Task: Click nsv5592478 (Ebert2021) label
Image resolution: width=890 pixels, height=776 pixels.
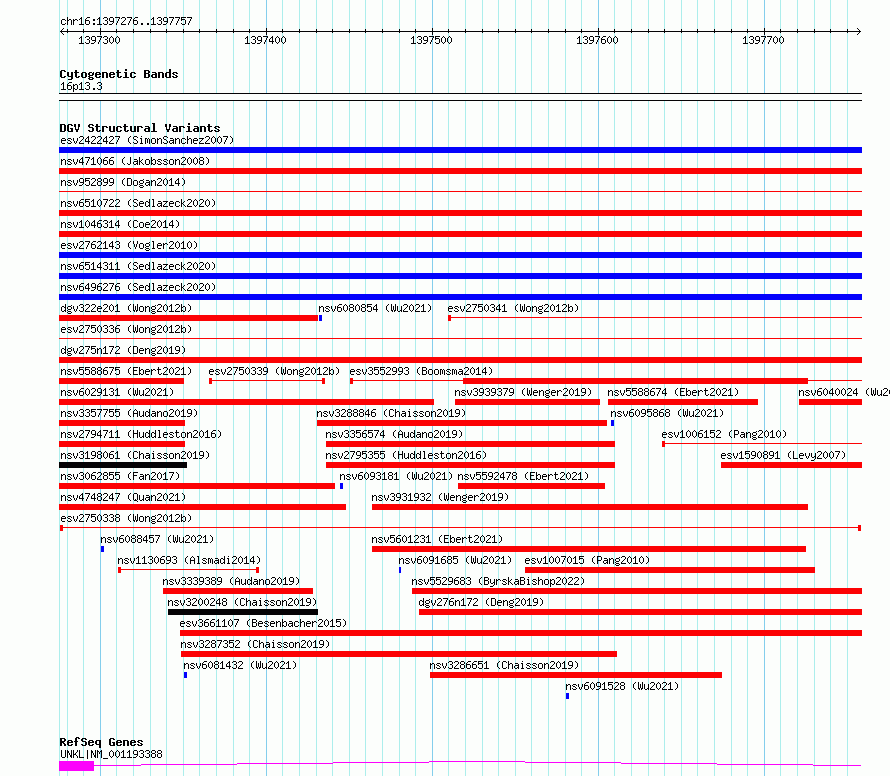Action: point(523,476)
